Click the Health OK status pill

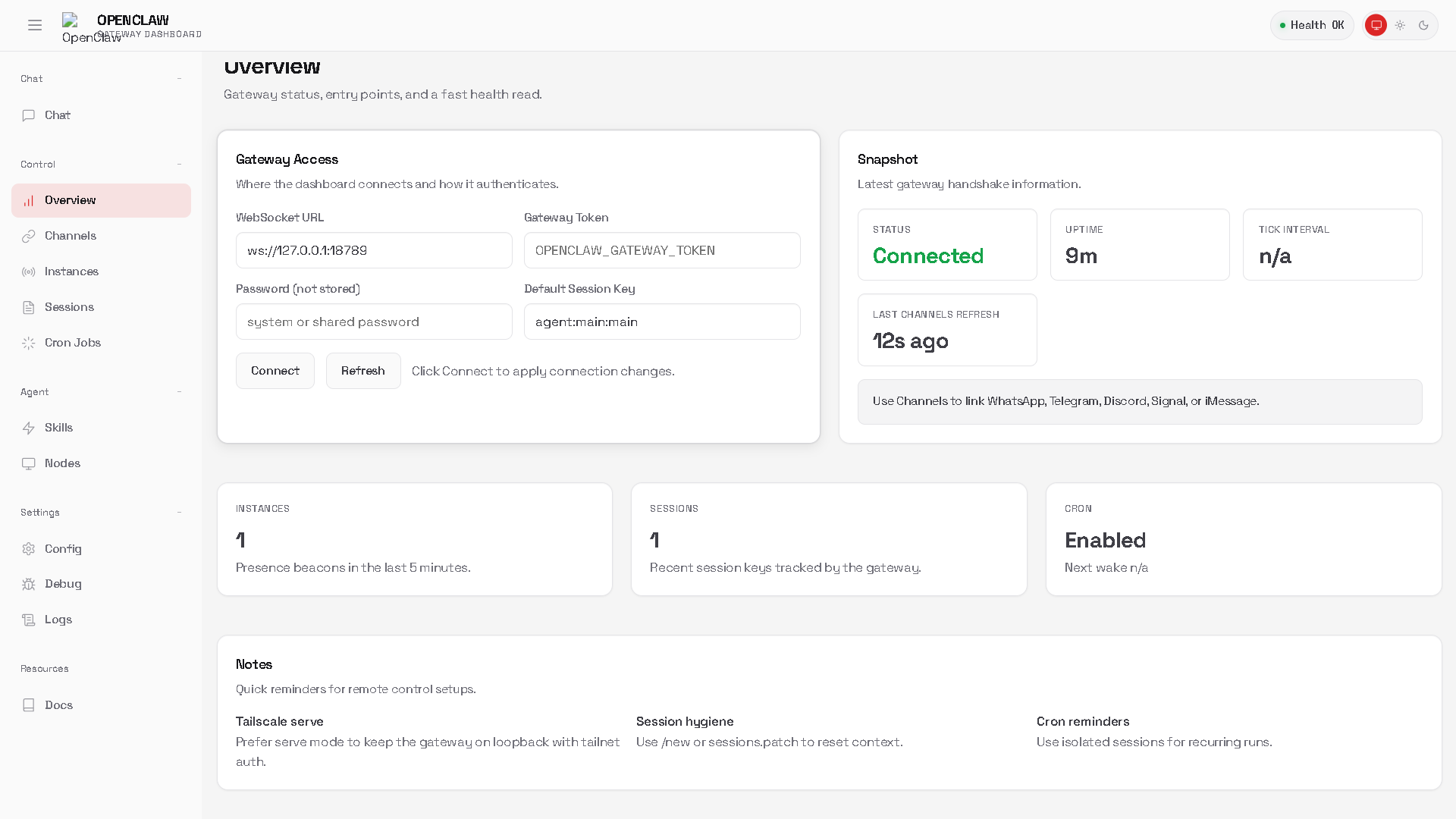(1312, 25)
